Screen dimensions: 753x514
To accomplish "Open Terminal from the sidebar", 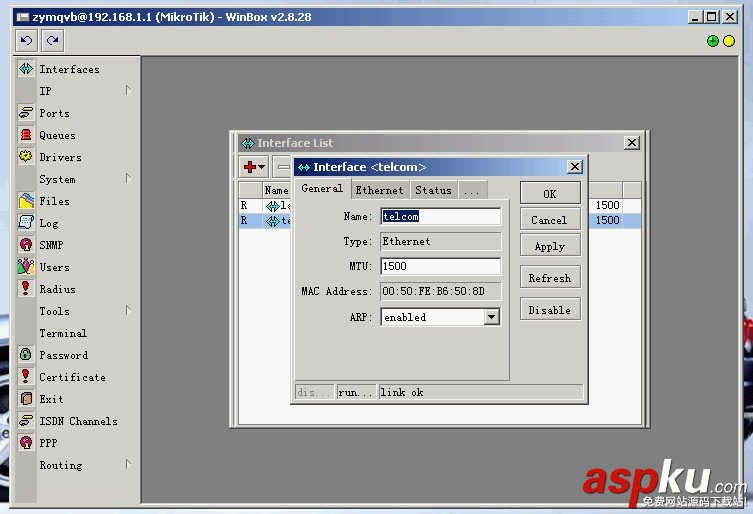I will 63,333.
